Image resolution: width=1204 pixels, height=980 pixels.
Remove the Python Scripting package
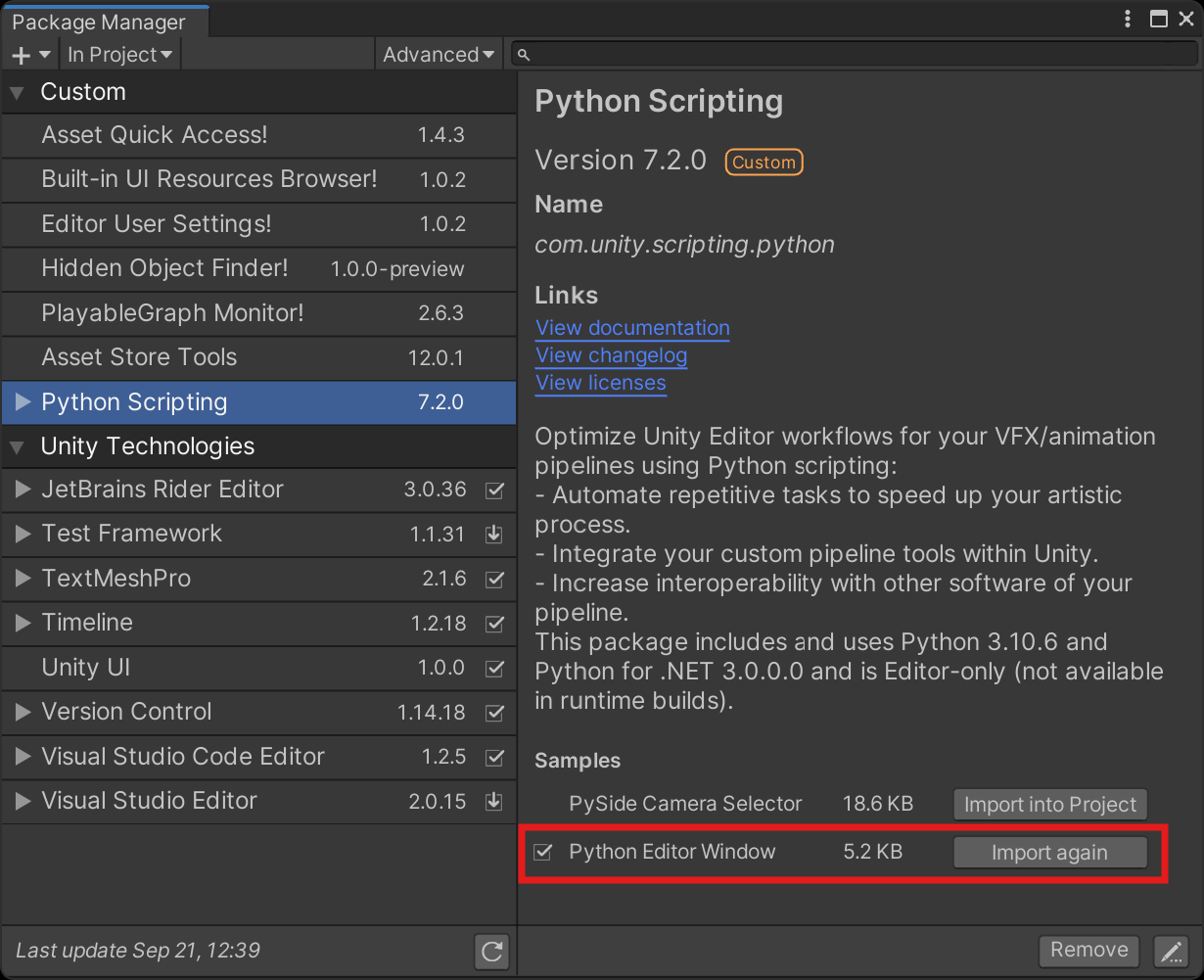point(1089,950)
